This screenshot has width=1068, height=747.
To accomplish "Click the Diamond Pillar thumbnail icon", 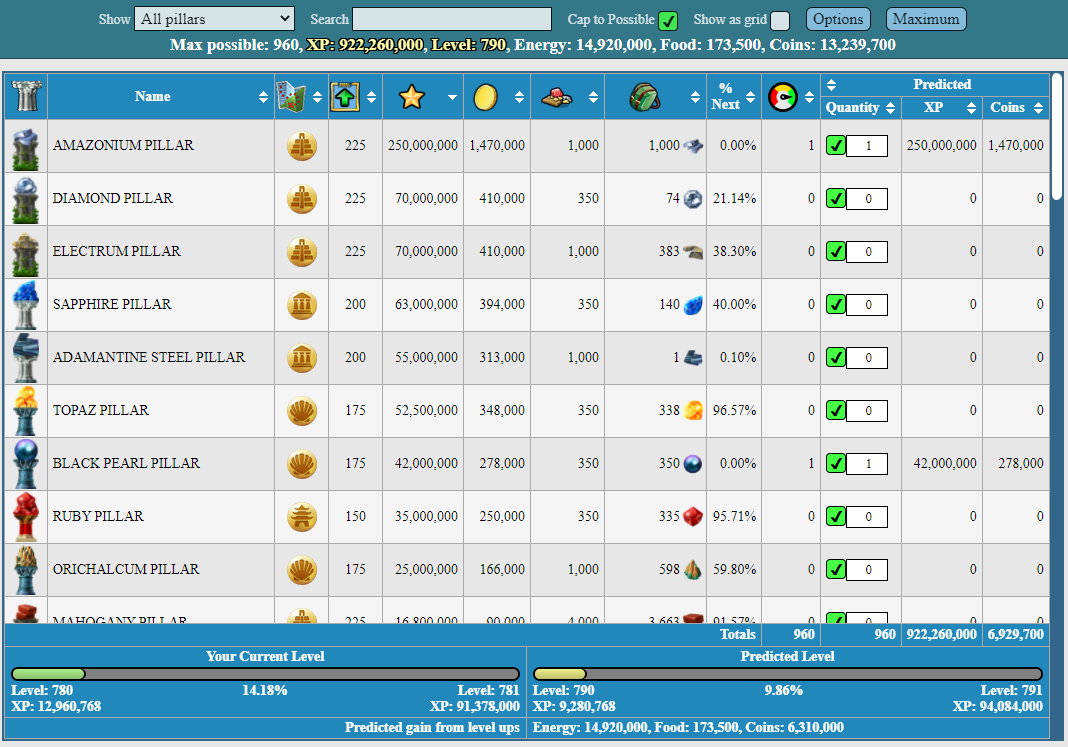I will 26,199.
